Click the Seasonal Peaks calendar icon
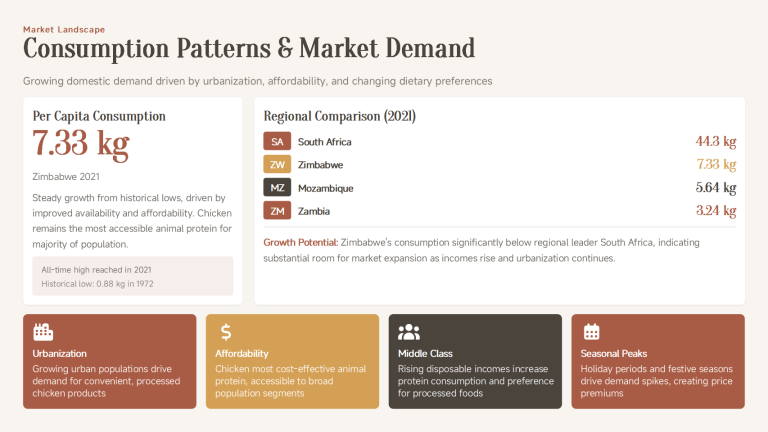768x432 pixels. tap(591, 332)
